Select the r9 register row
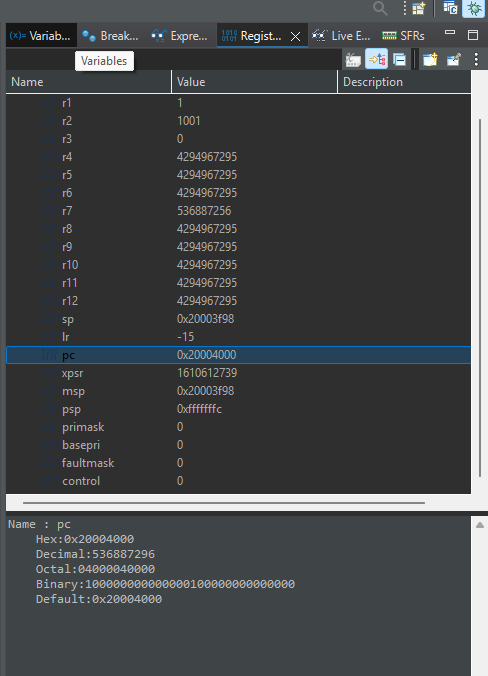Screen dimensions: 488x676 [x=238, y=247]
